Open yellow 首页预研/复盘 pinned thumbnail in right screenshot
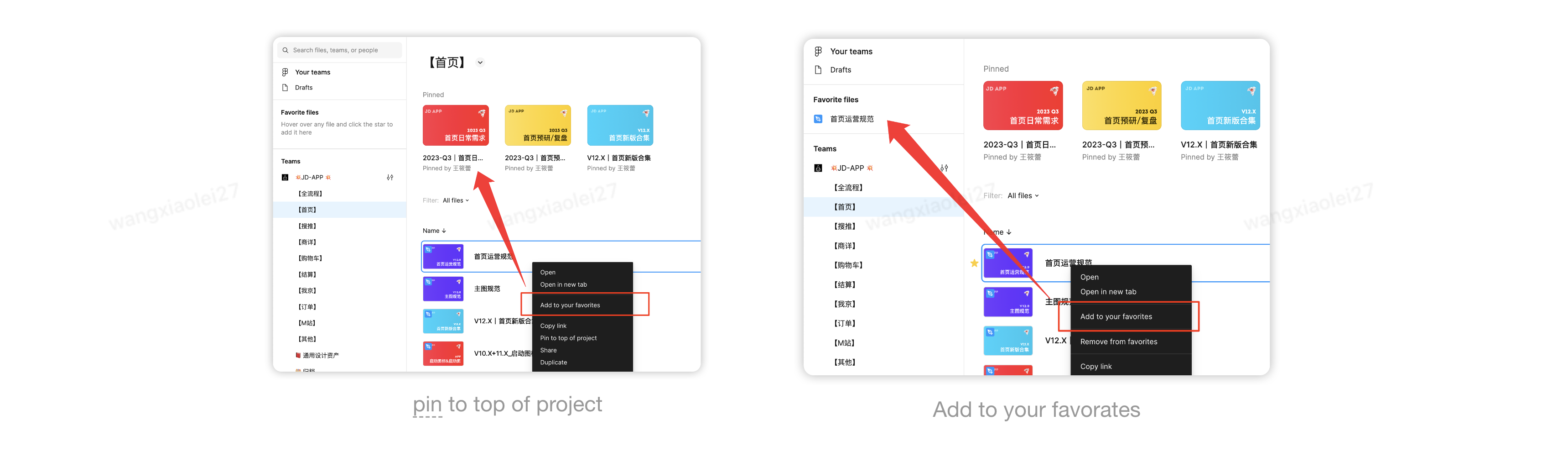The image size is (1568, 452). 1122,105
